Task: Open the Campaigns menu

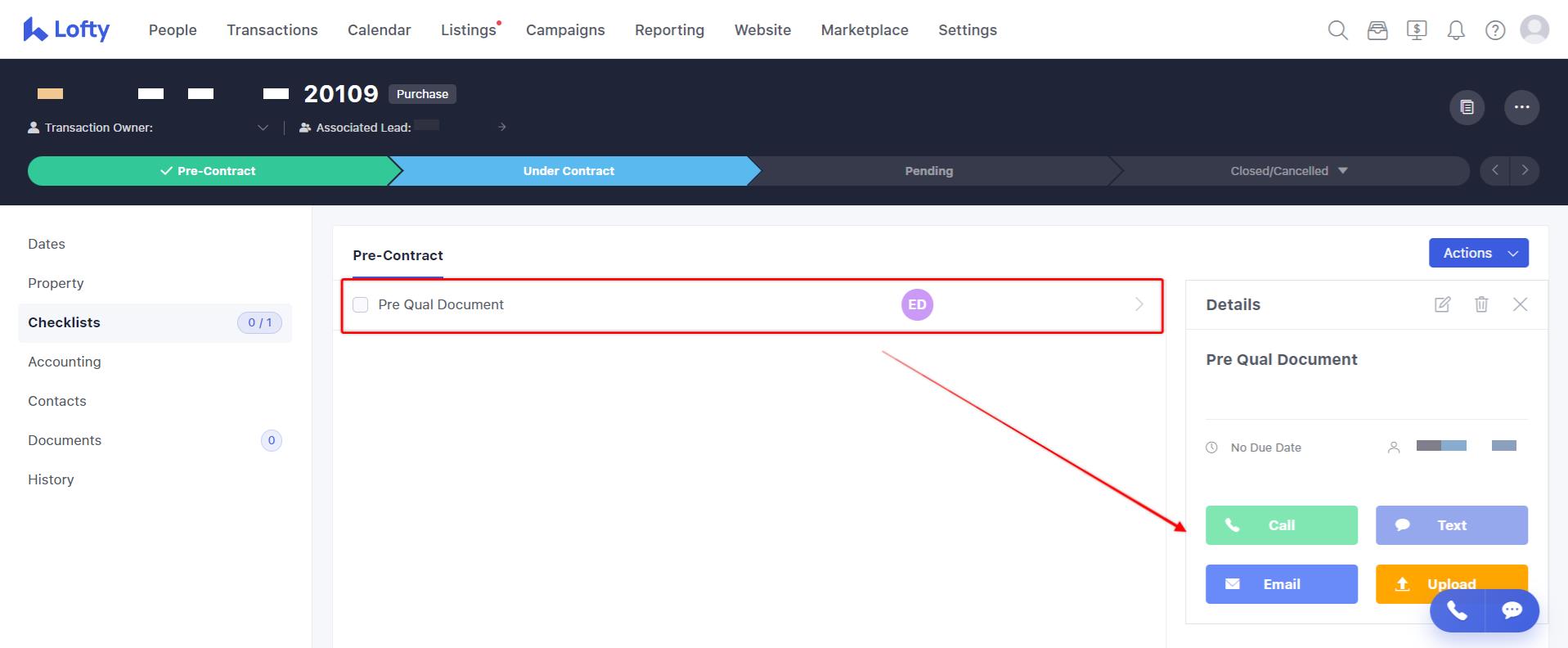Action: (565, 30)
